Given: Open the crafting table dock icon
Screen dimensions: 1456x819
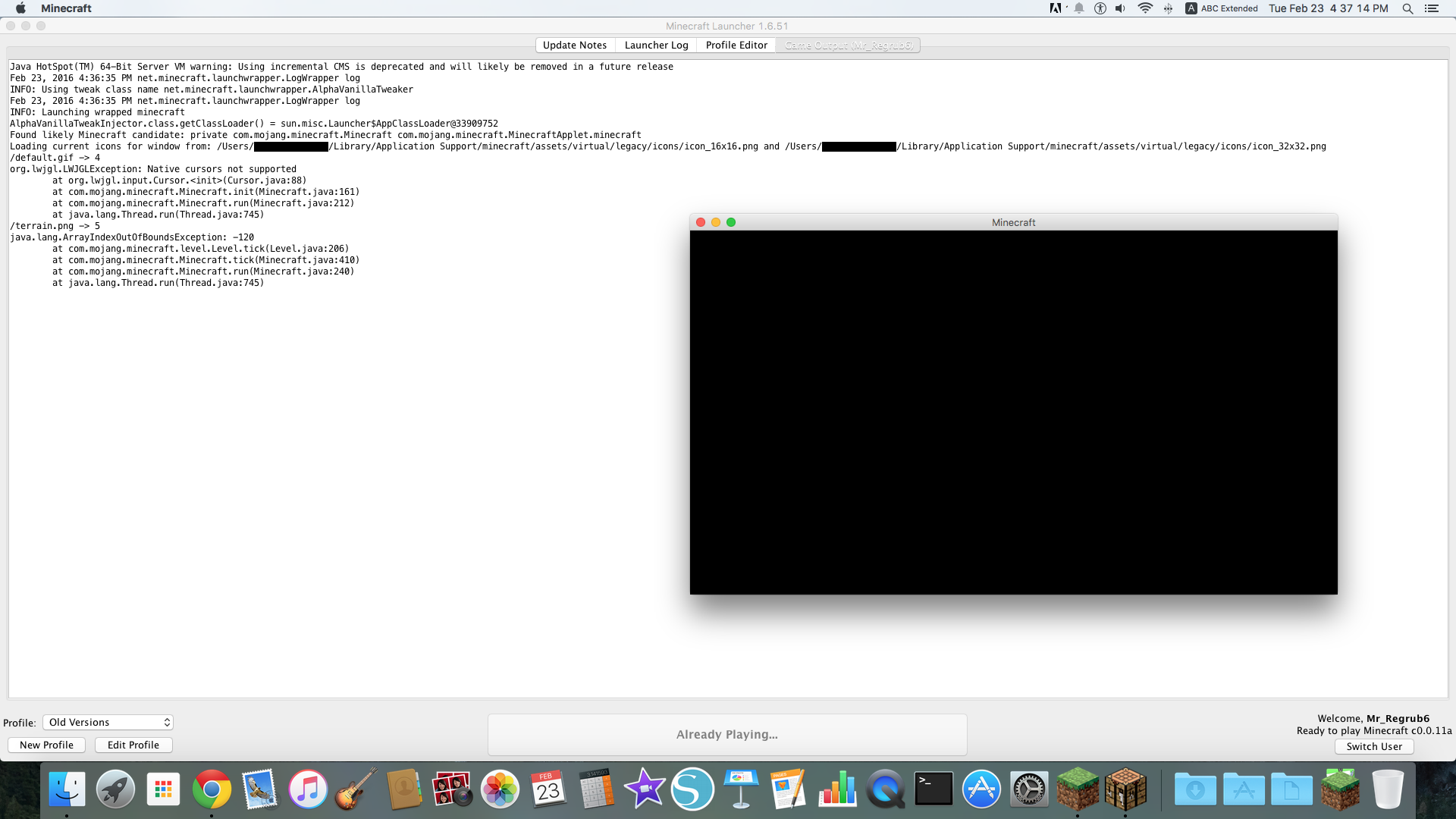Looking at the screenshot, I should (x=1125, y=789).
